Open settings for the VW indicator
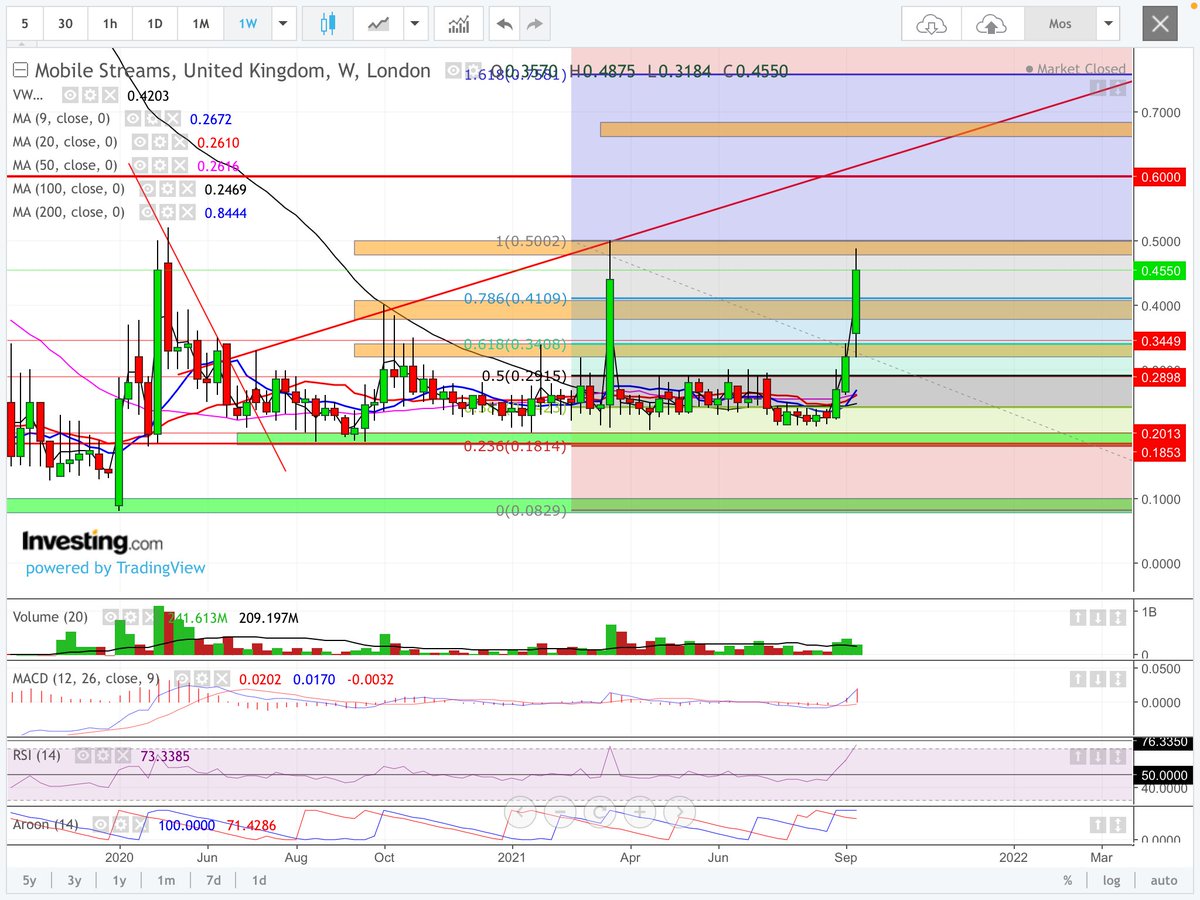The height and width of the screenshot is (900, 1200). coord(90,95)
